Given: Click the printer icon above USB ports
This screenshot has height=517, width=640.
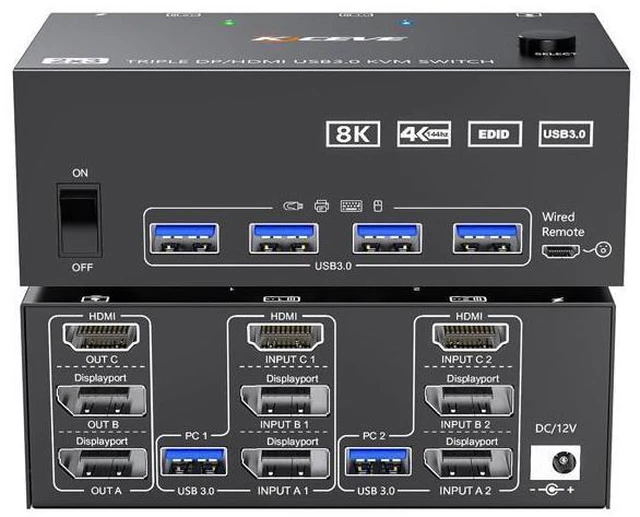Looking at the screenshot, I should 322,206.
